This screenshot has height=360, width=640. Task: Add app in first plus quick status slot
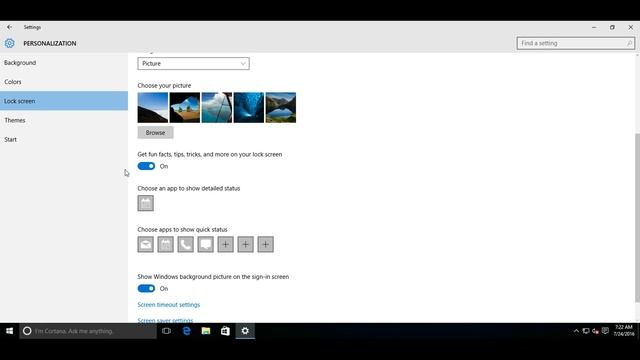tap(226, 244)
